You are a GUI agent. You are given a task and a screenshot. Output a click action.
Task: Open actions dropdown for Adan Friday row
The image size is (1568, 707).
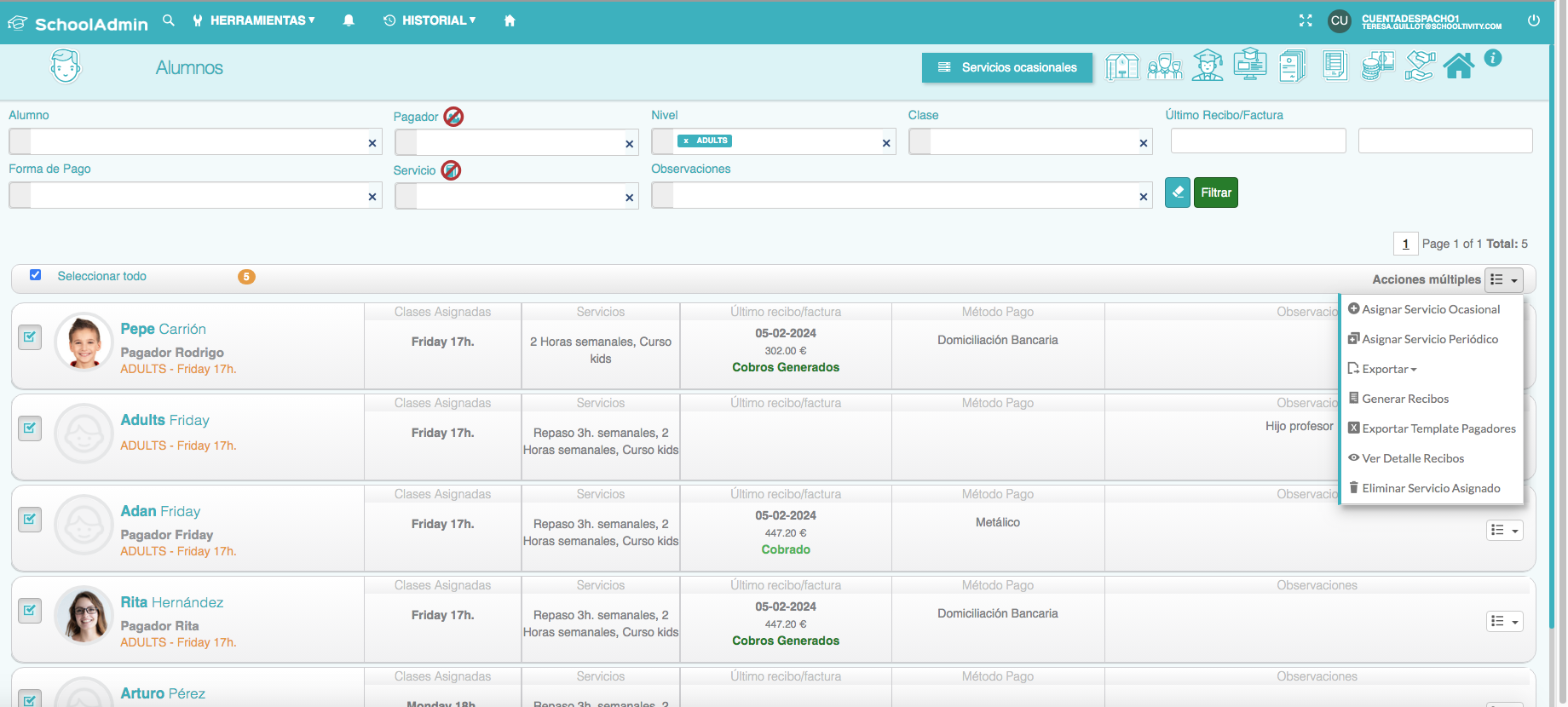[1505, 531]
